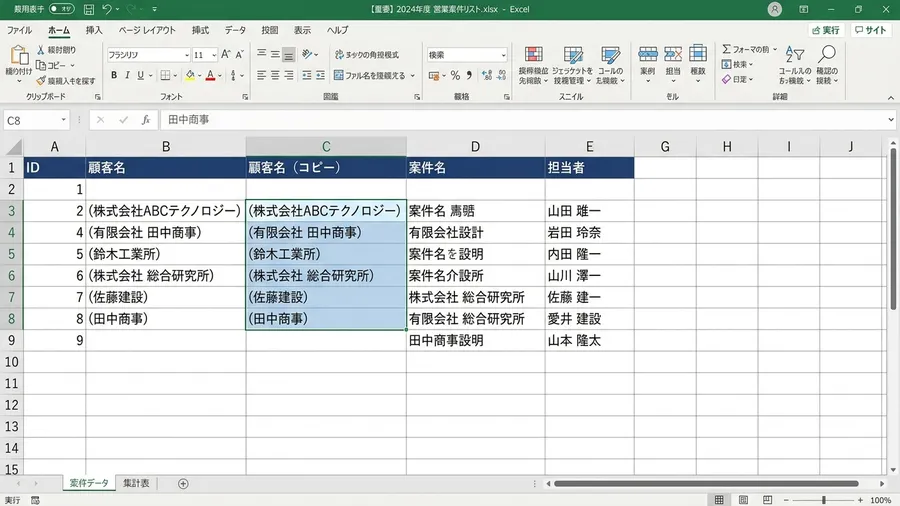Decrease decimal places icon
The height and width of the screenshot is (506, 900).
(x=502, y=75)
